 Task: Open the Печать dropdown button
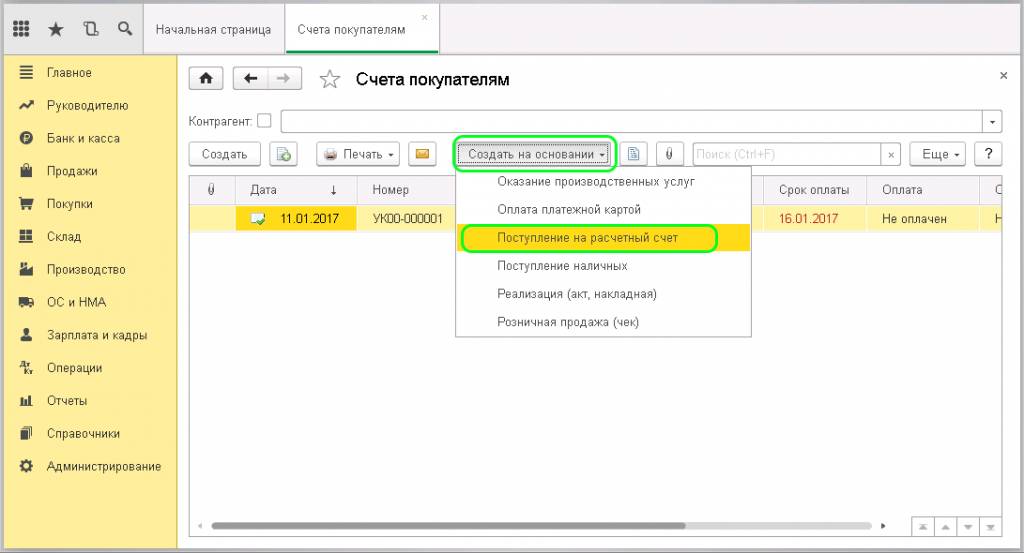click(358, 154)
